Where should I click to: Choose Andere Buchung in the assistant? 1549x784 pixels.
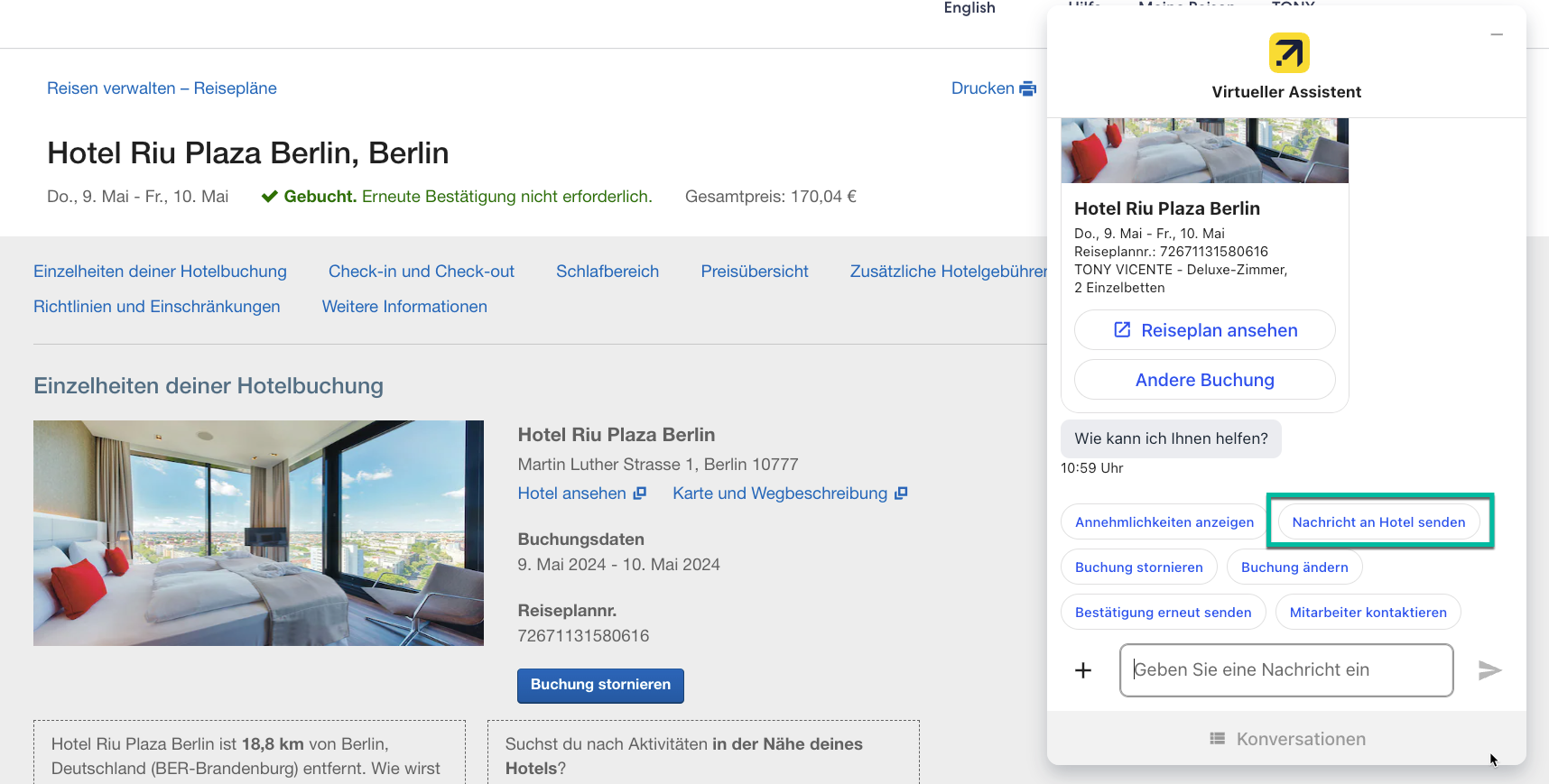(1205, 380)
